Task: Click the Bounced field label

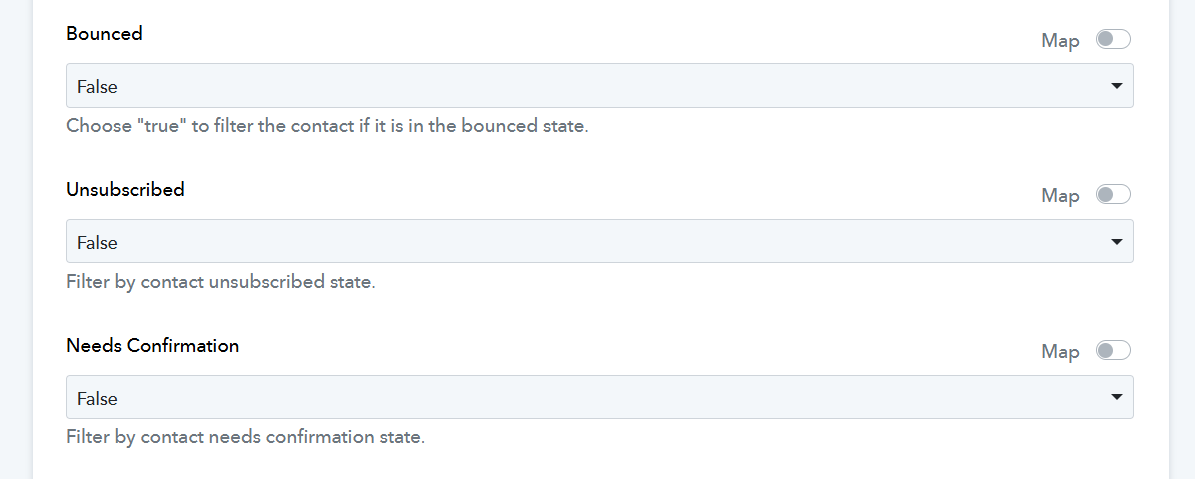Action: (104, 34)
